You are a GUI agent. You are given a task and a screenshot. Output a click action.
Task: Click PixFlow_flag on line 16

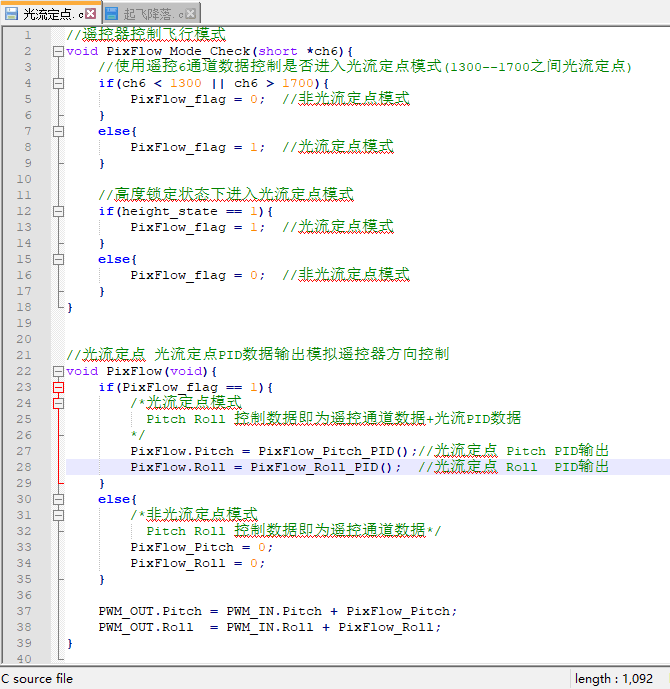[x=178, y=276]
